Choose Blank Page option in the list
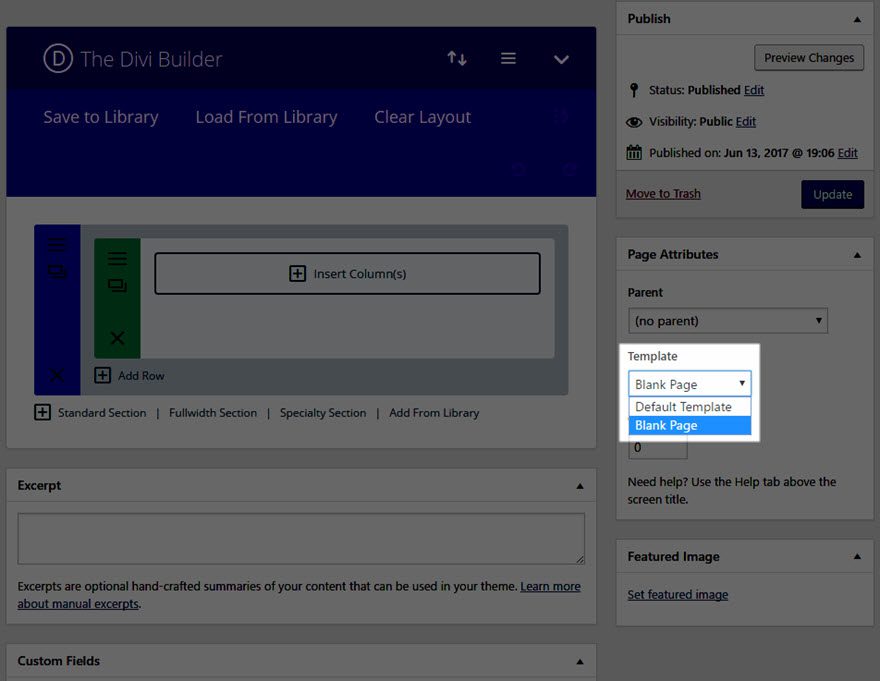 coord(667,425)
